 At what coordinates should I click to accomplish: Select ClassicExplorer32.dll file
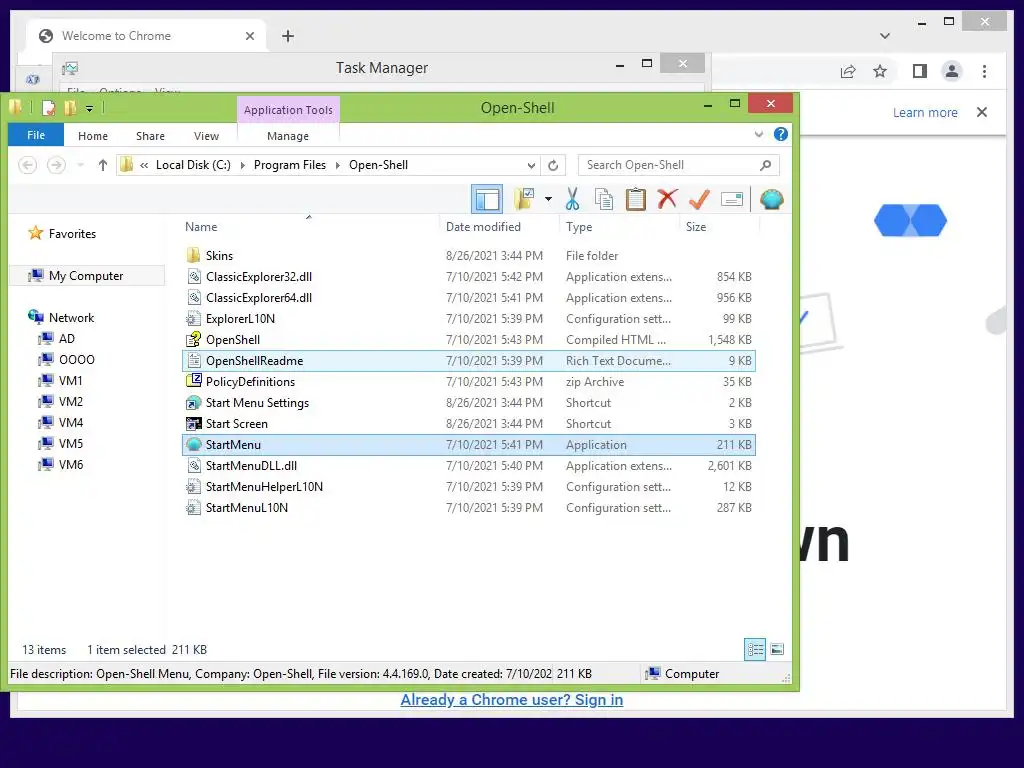pyautogui.click(x=259, y=276)
